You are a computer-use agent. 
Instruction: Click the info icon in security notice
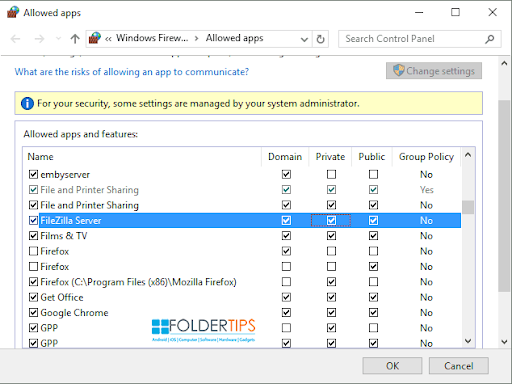point(27,104)
